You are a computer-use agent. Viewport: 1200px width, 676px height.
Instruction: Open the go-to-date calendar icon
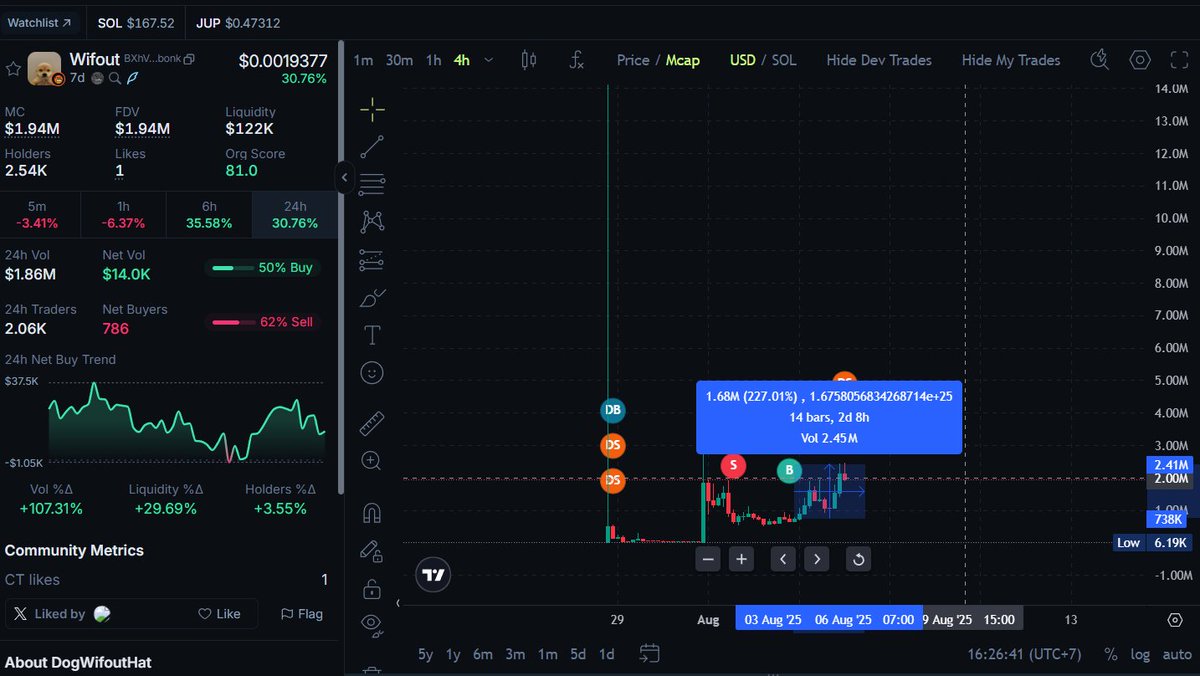click(x=649, y=654)
